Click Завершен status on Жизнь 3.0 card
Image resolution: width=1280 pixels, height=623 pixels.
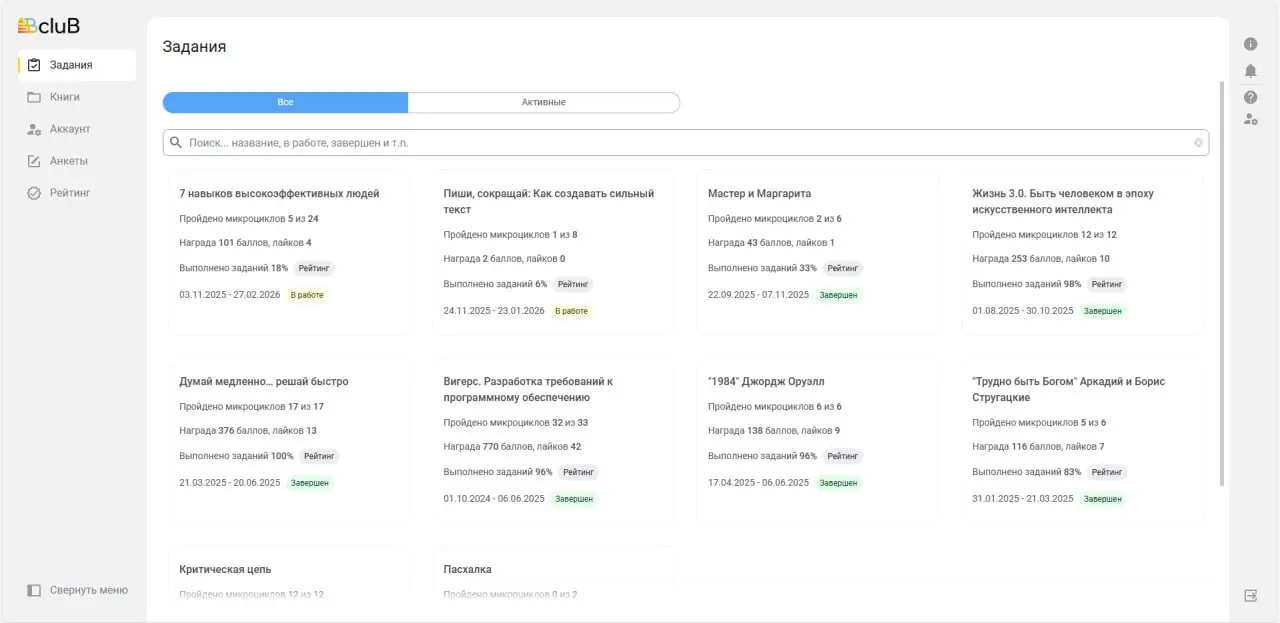point(1103,311)
